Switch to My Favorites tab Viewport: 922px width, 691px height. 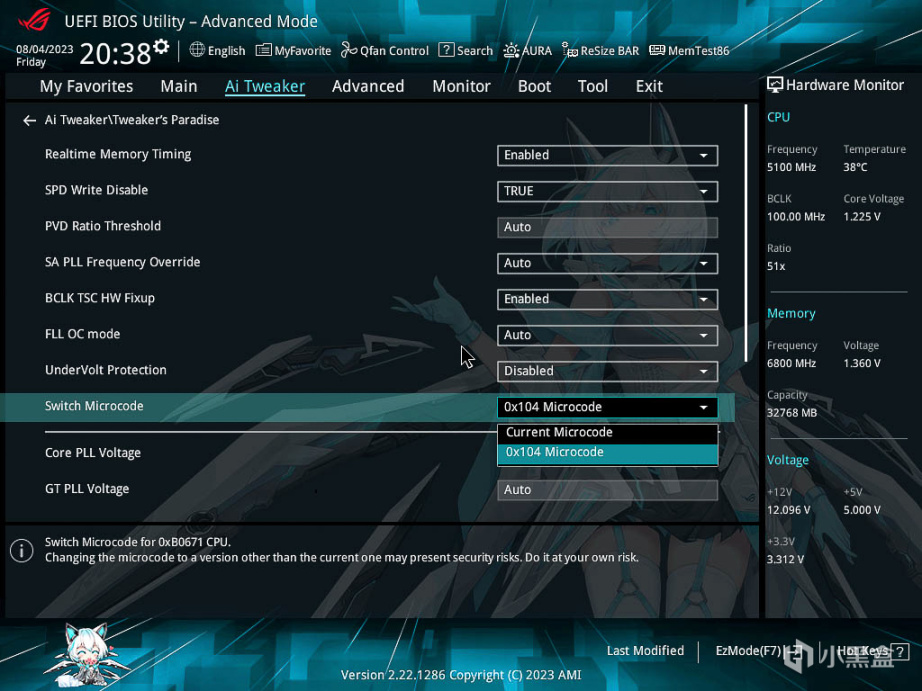[x=86, y=86]
